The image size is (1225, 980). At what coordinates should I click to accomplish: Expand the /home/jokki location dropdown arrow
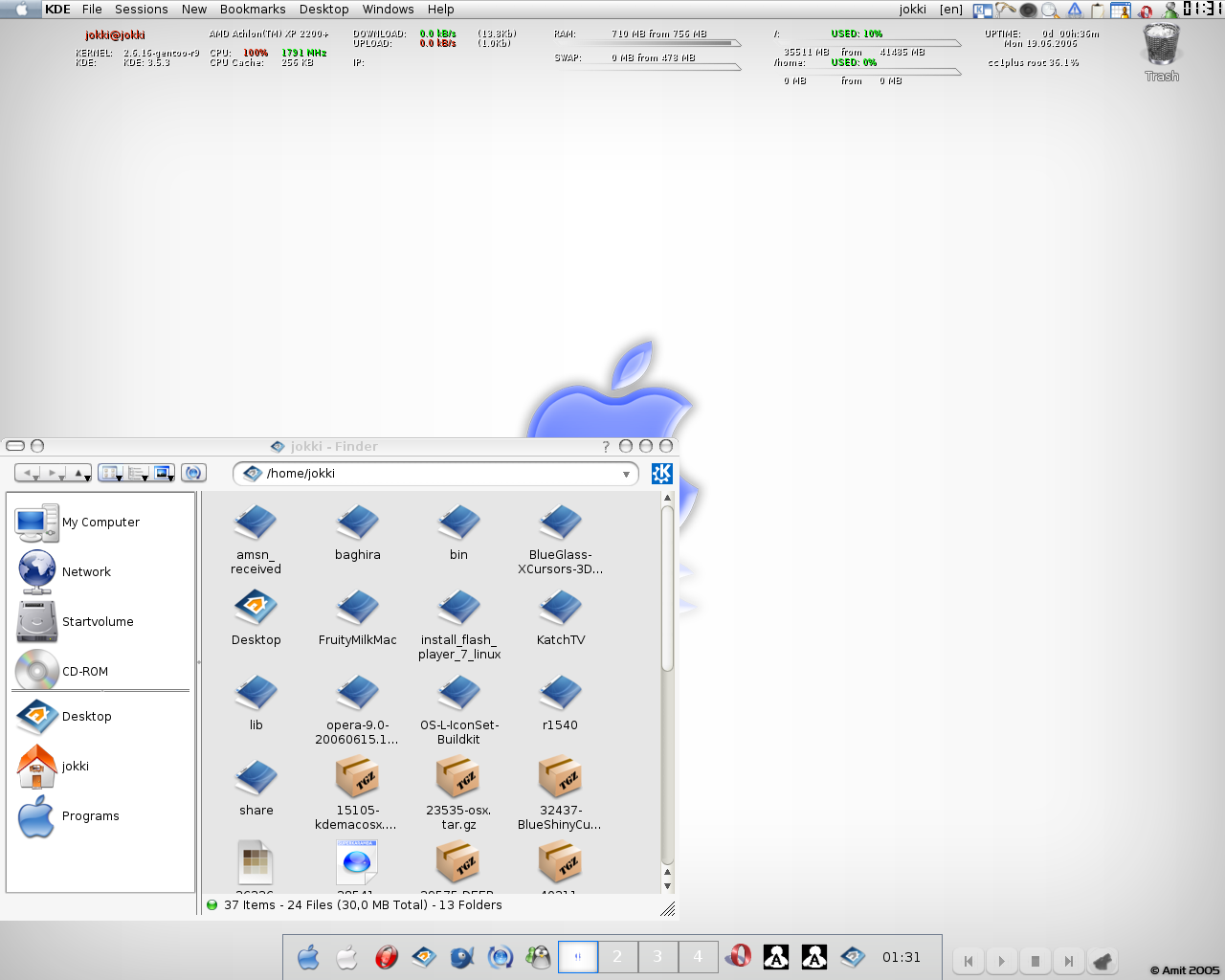[626, 474]
